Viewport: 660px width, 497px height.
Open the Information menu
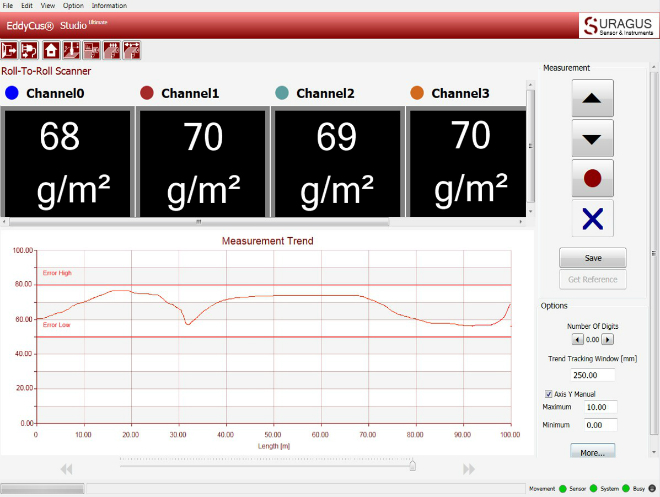109,5
